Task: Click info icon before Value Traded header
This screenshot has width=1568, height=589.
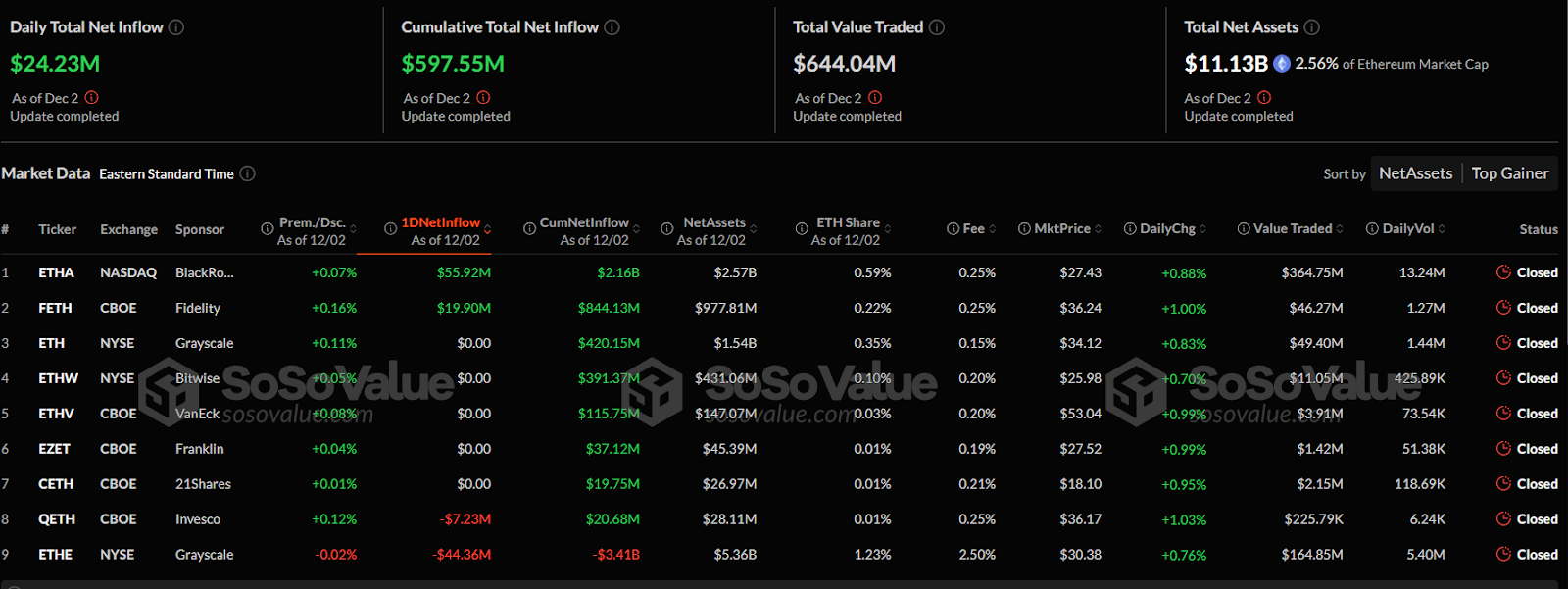Action: click(x=1244, y=228)
